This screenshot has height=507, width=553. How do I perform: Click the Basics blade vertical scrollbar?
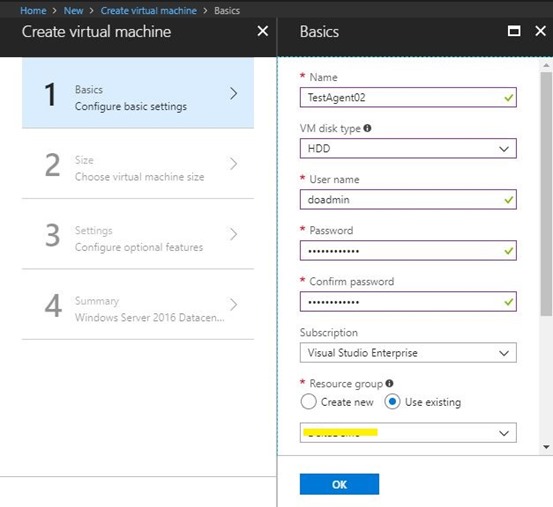546,194
